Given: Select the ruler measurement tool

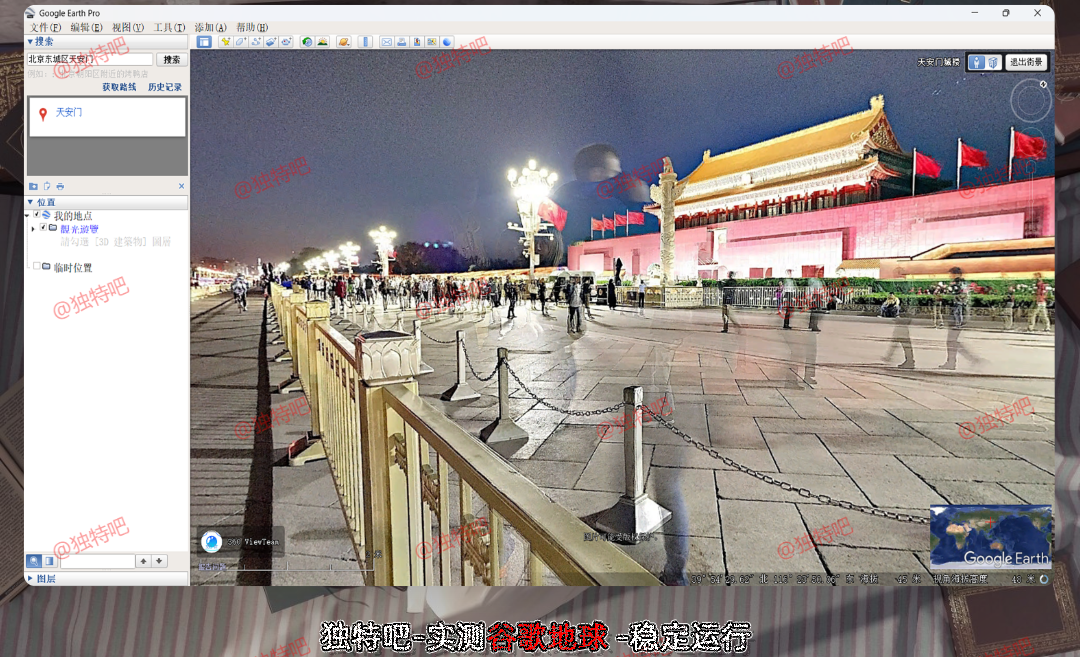Looking at the screenshot, I should (x=365, y=42).
